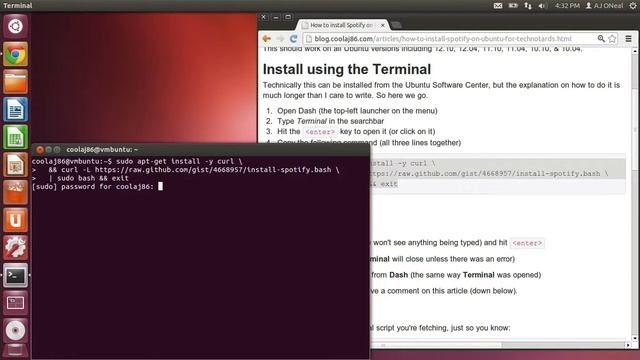The image size is (640, 360).
Task: Click the 4:32 PM clock indicator
Action: (567, 6)
